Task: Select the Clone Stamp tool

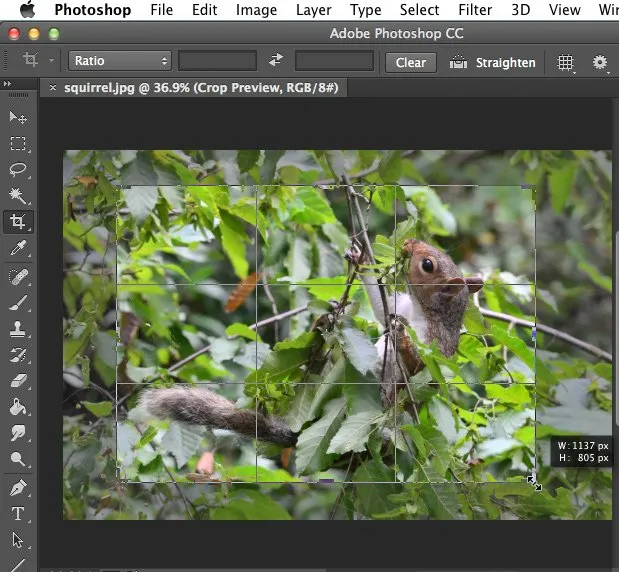Action: [x=18, y=329]
